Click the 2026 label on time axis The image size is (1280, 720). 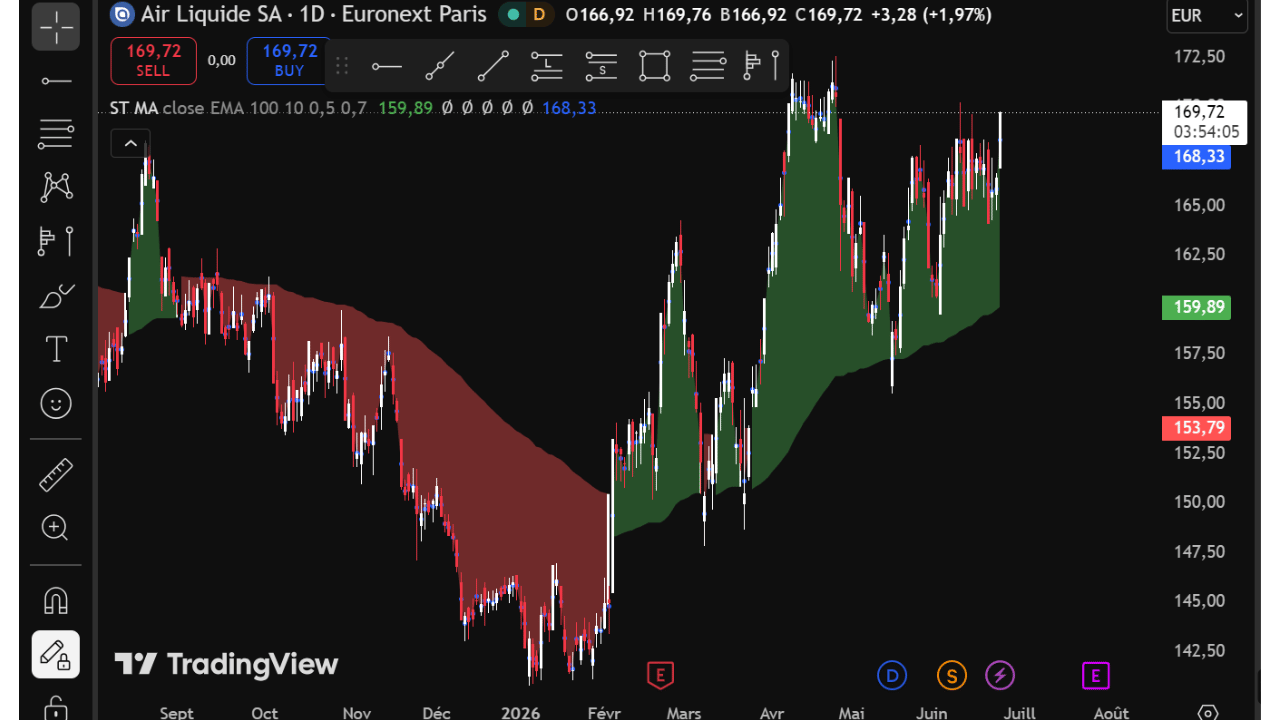pyautogui.click(x=520, y=713)
